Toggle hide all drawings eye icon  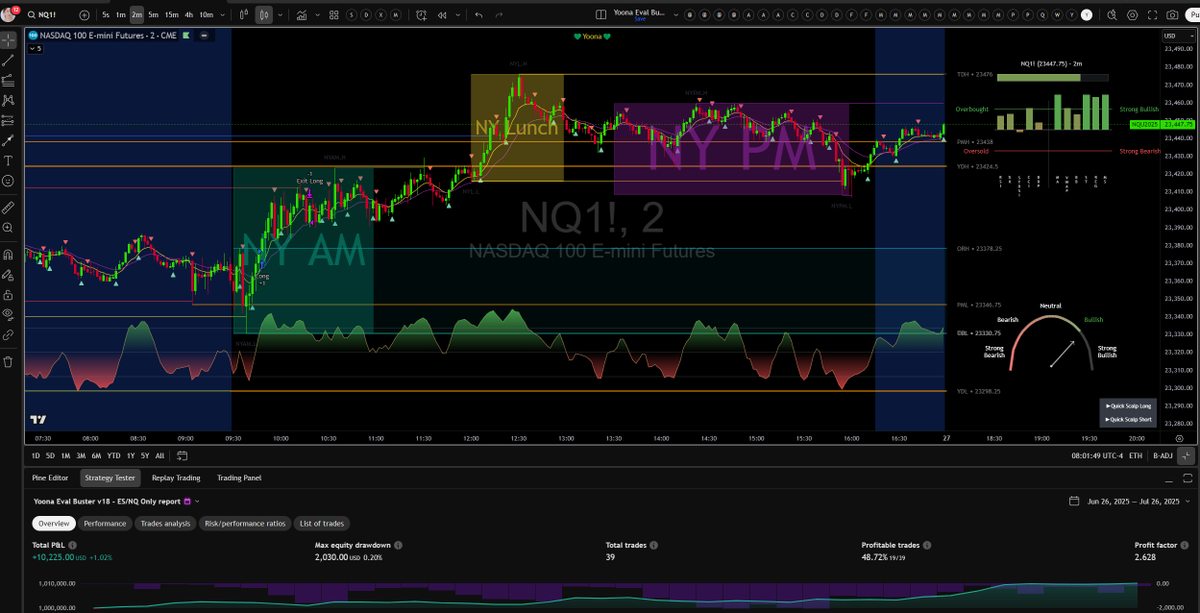9,314
